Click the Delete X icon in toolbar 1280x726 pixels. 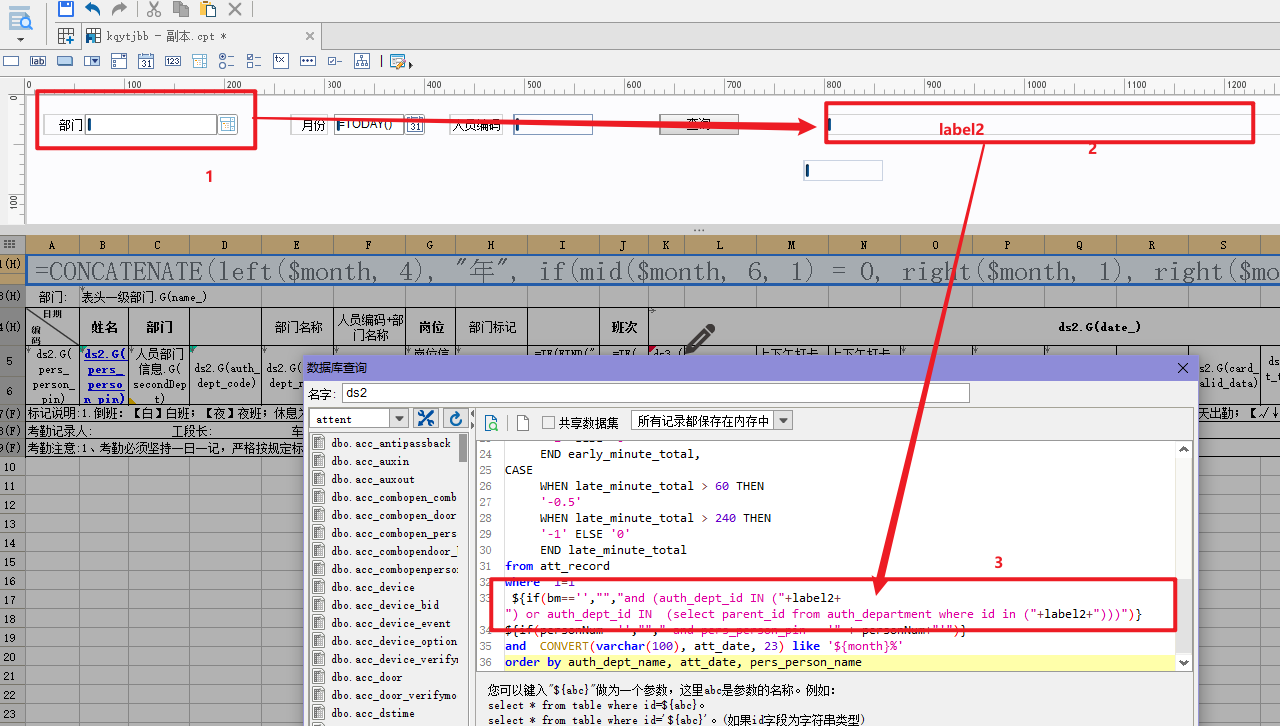coord(234,9)
